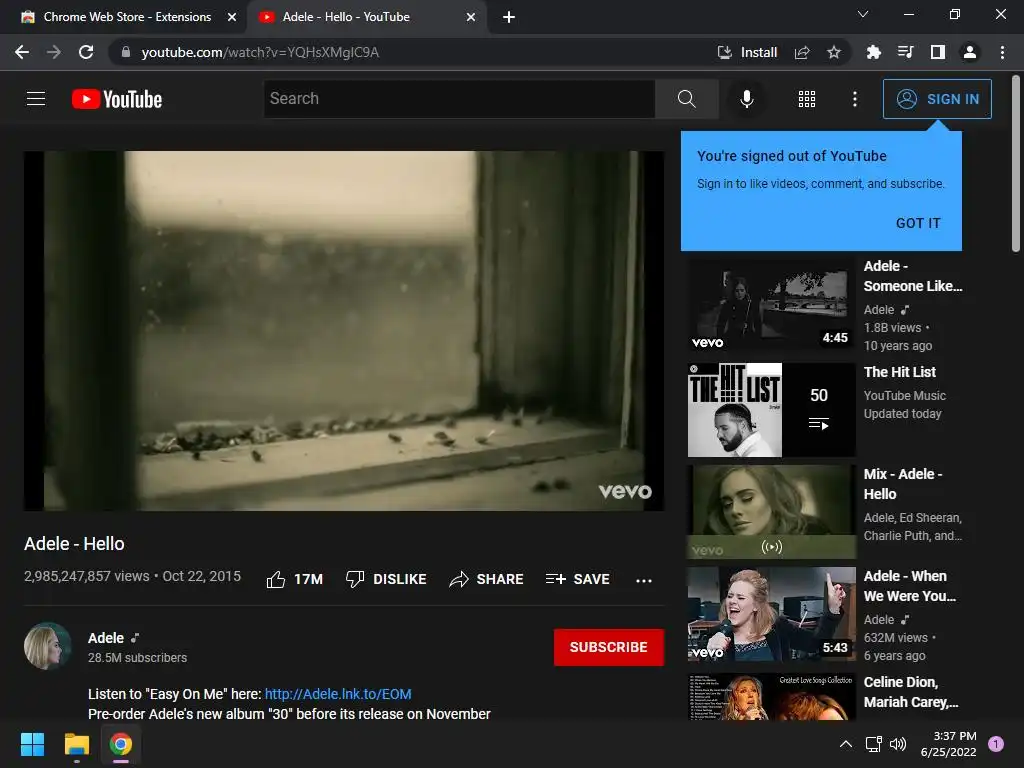1024x768 pixels.
Task: Click 'The Hit List' title text
Action: pyautogui.click(x=899, y=372)
